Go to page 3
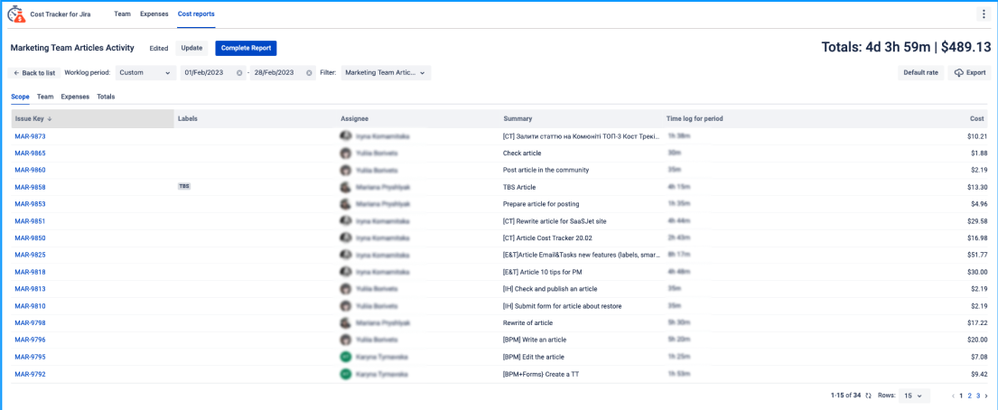 point(978,395)
